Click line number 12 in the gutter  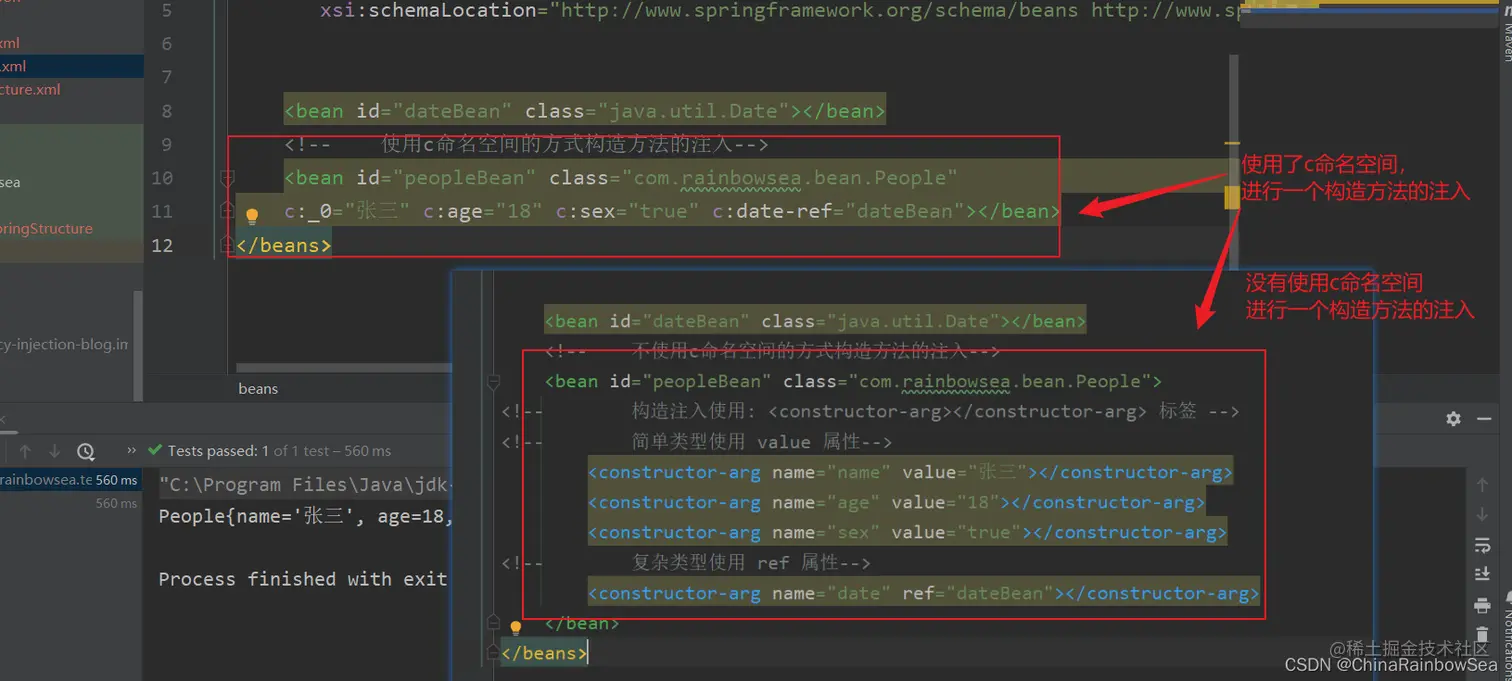pyautogui.click(x=161, y=245)
